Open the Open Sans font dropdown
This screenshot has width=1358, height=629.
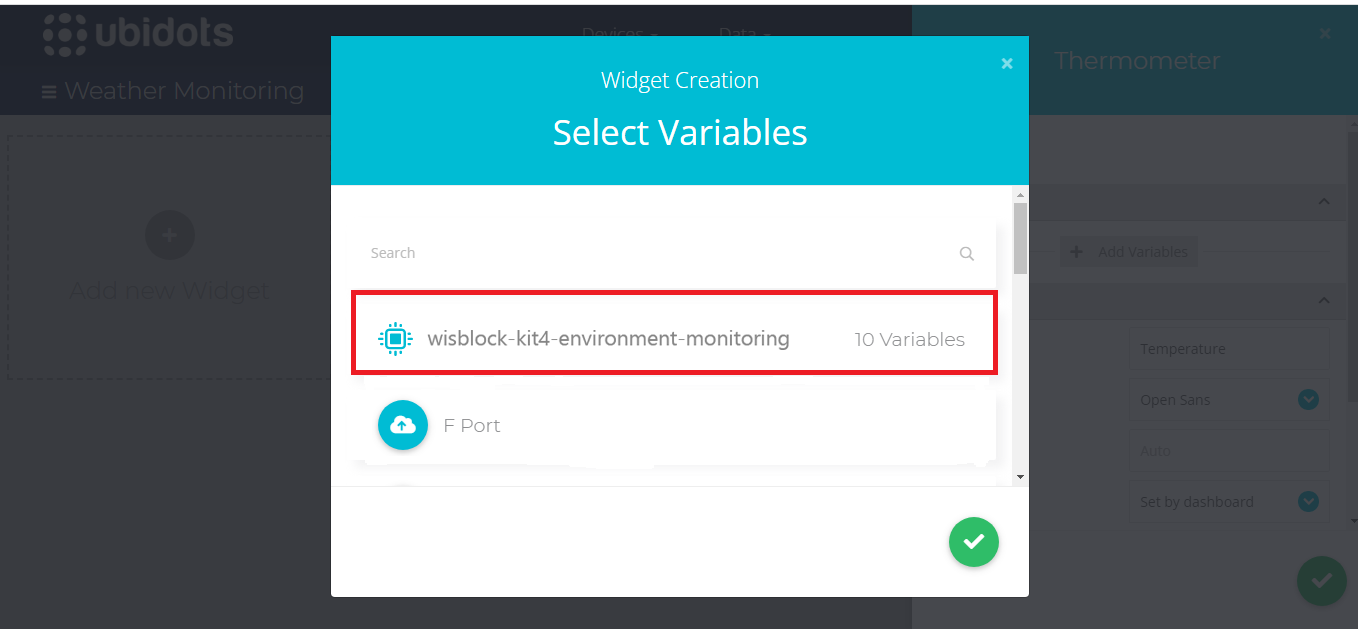[x=1229, y=400]
